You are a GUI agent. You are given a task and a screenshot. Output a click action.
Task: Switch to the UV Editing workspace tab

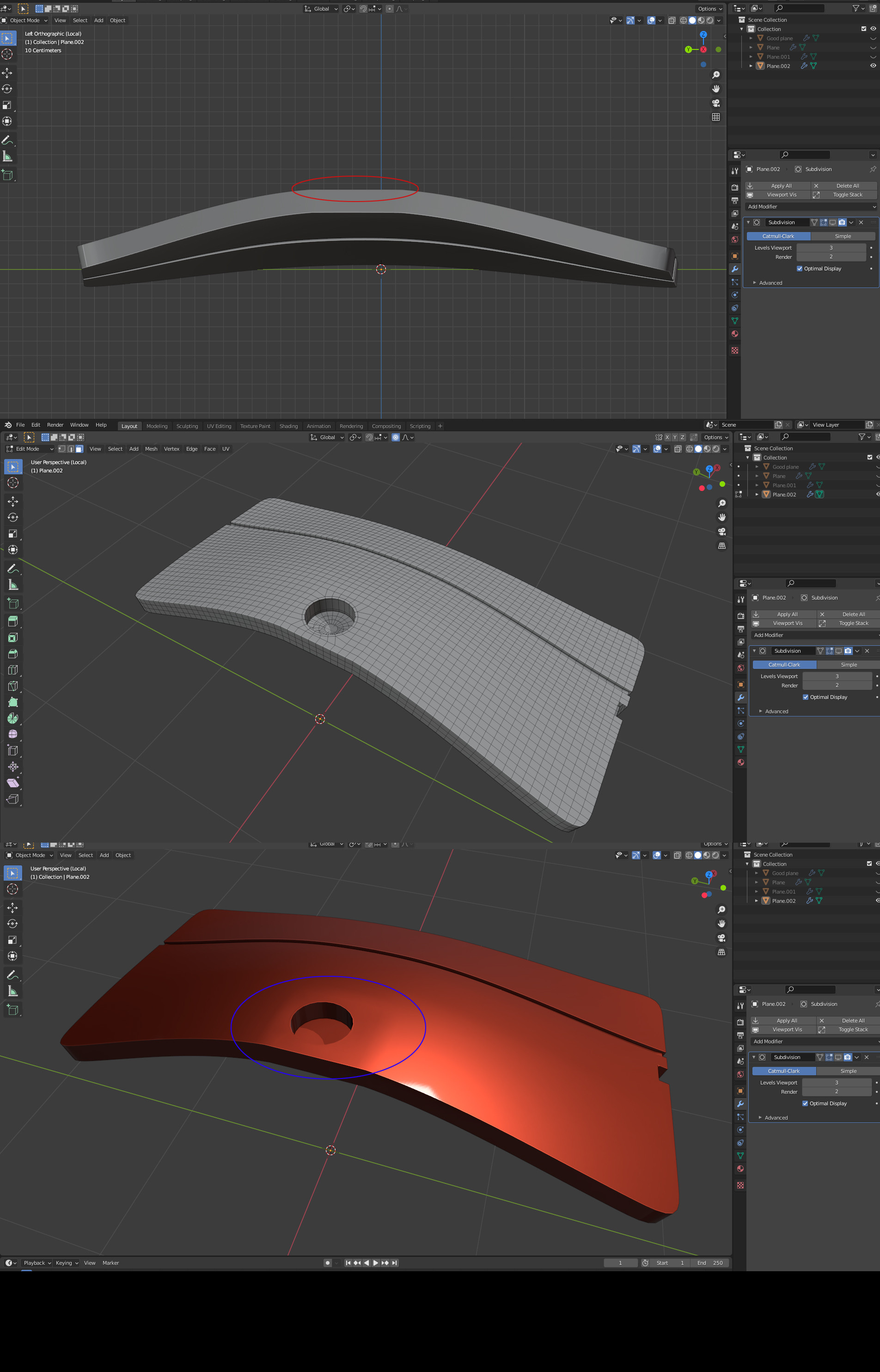pyautogui.click(x=219, y=426)
